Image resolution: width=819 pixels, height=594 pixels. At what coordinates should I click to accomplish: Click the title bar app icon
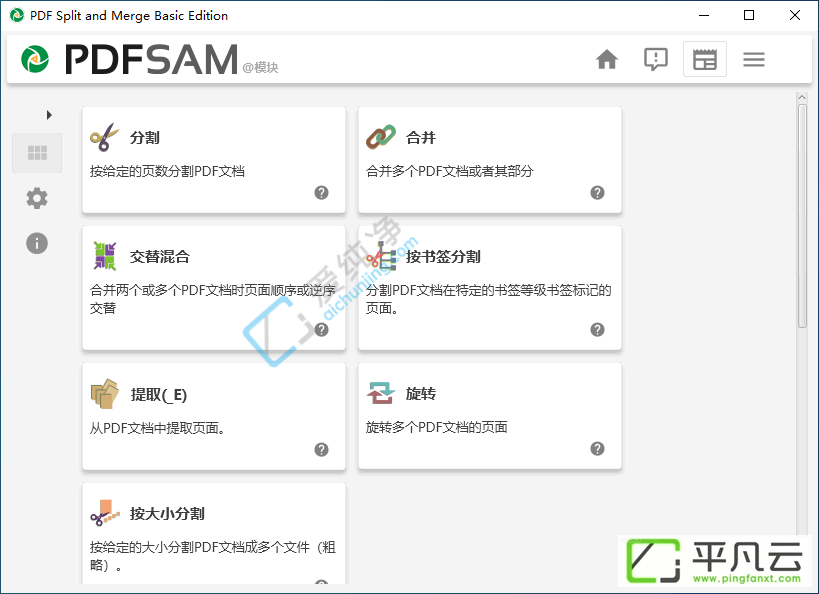(17, 15)
